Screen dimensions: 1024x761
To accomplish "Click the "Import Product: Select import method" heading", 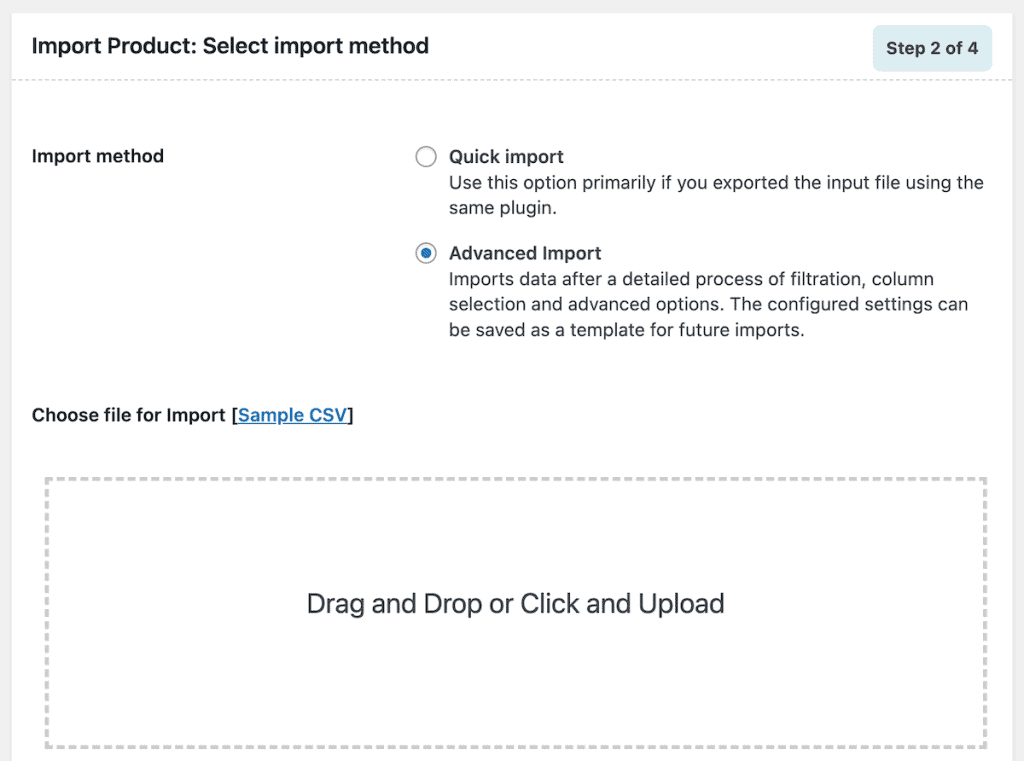I will (x=230, y=46).
